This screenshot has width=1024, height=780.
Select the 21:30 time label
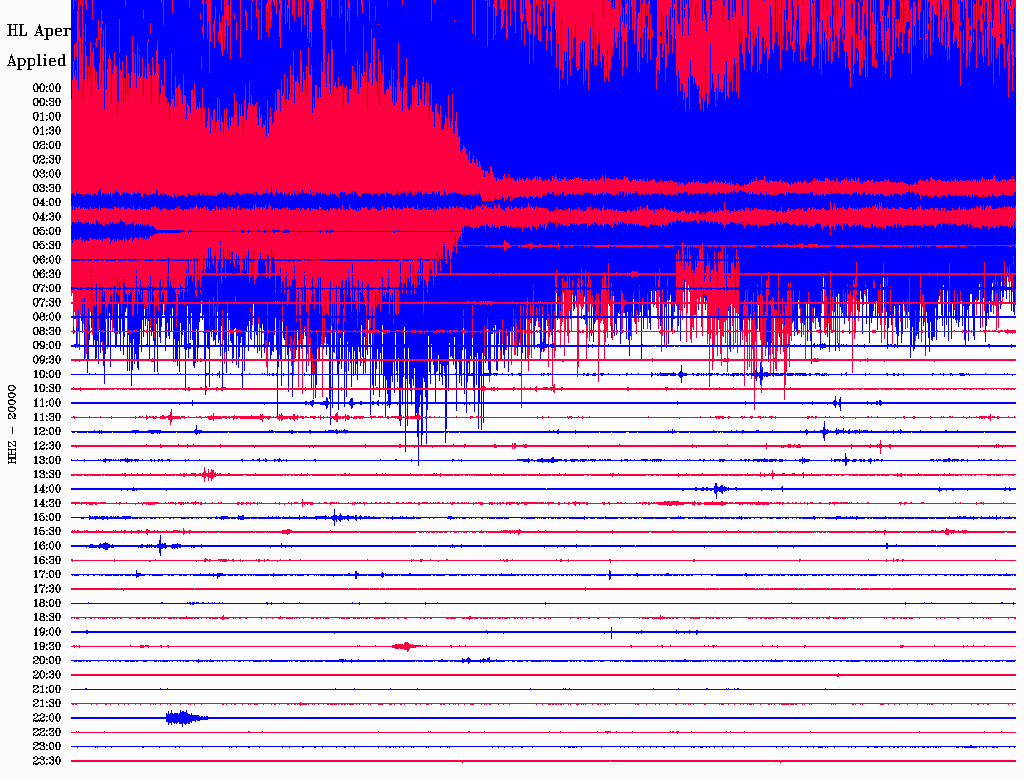tap(47, 704)
